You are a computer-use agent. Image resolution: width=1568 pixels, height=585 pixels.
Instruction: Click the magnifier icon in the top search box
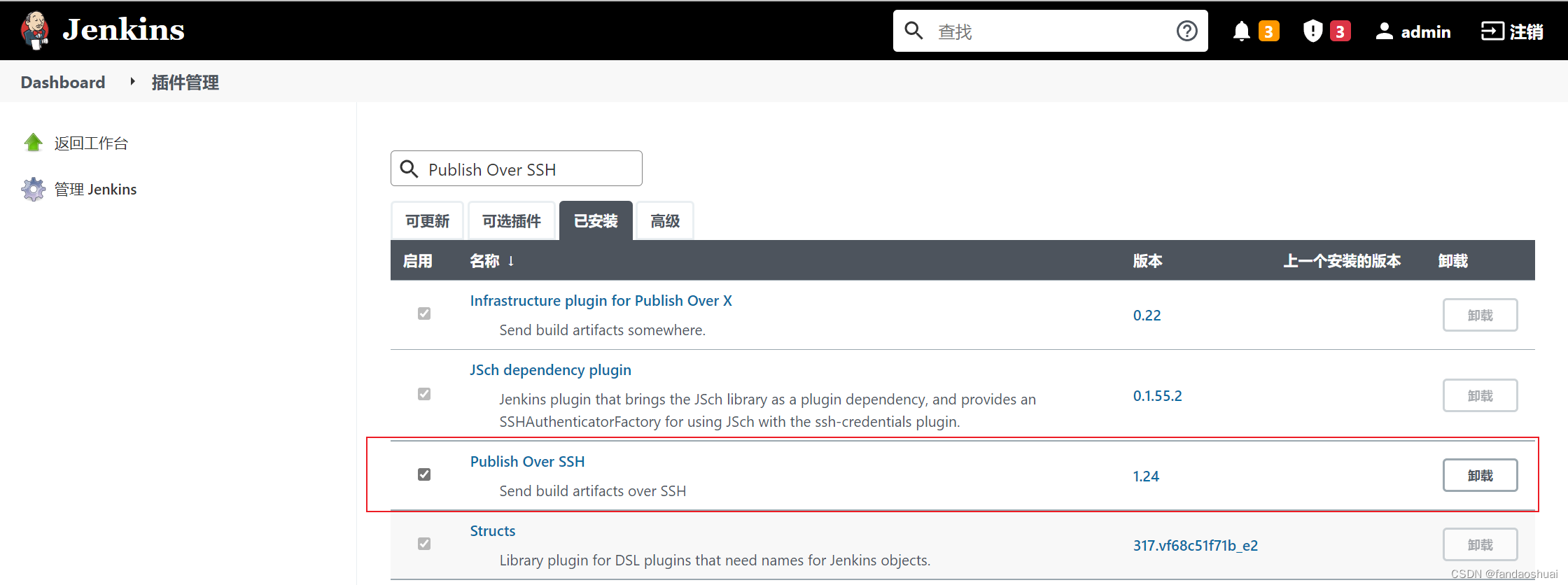pos(913,31)
